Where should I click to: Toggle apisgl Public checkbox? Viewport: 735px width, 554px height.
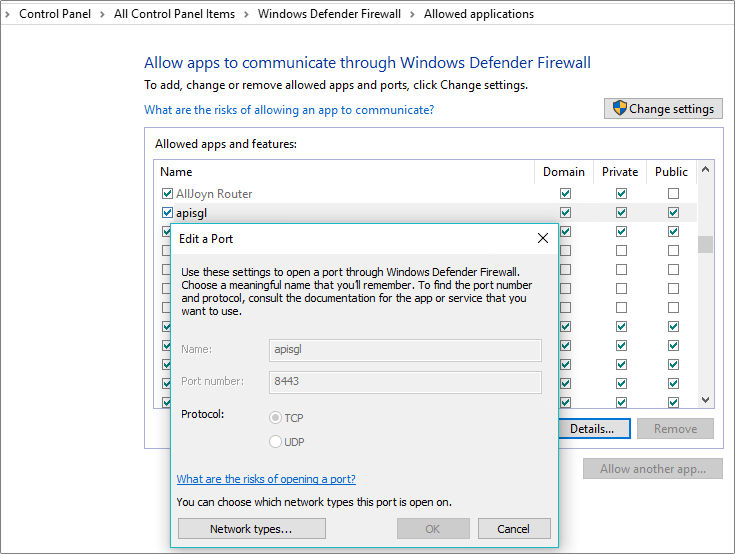(674, 213)
